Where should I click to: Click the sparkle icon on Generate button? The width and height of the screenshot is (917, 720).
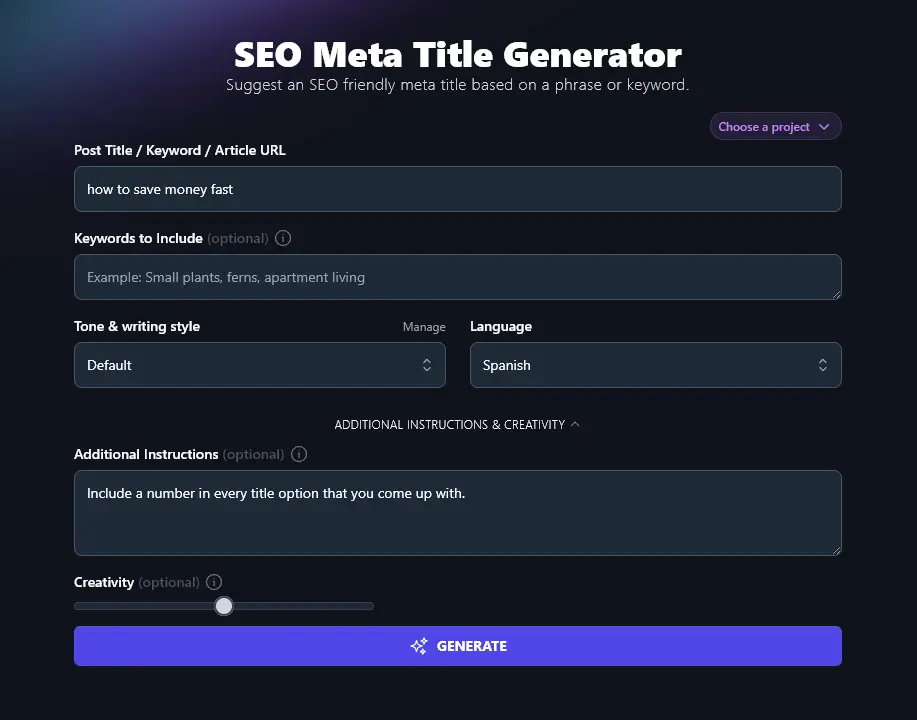[x=419, y=646]
